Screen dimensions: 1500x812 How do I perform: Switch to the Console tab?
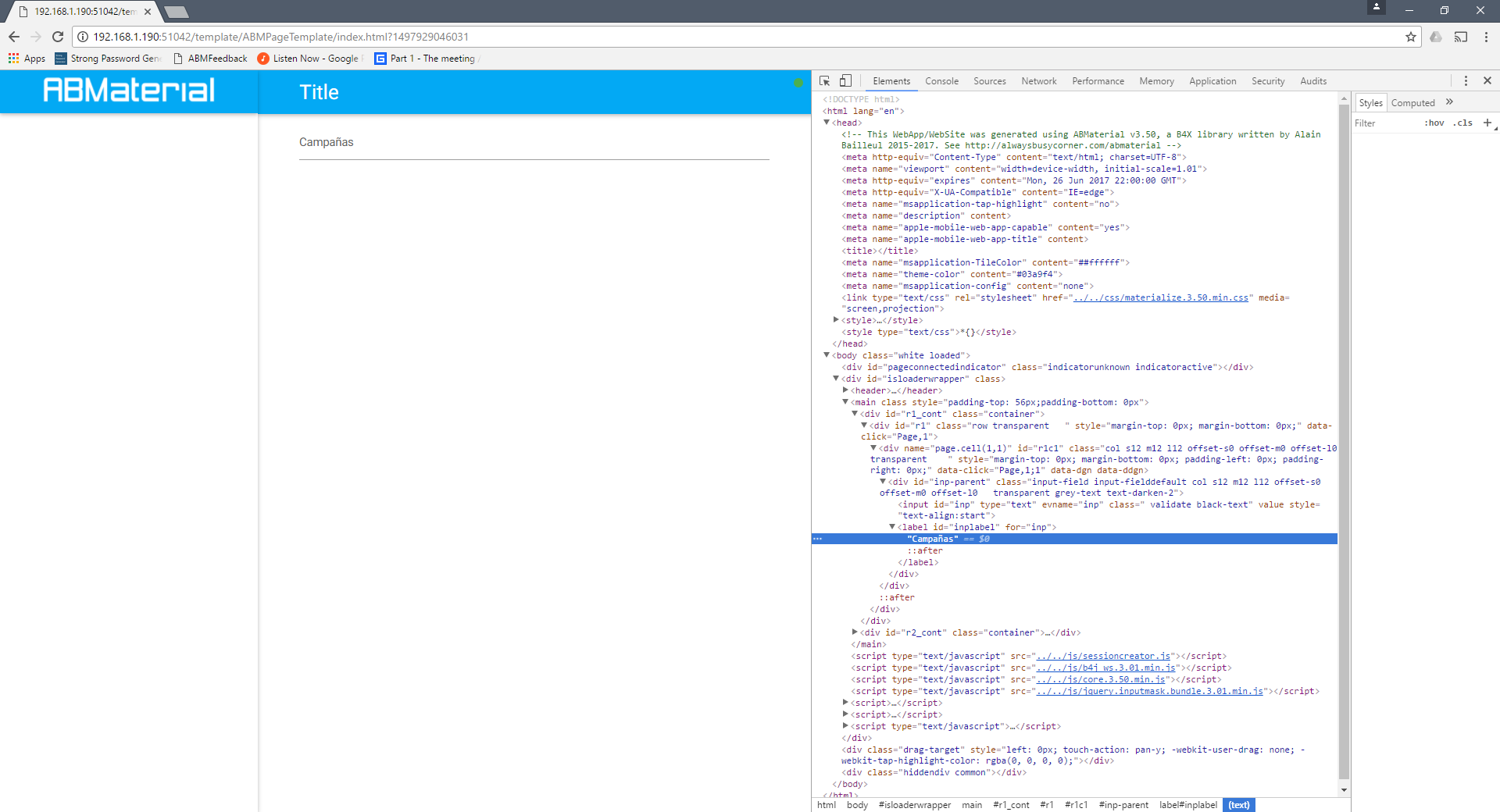tap(941, 81)
